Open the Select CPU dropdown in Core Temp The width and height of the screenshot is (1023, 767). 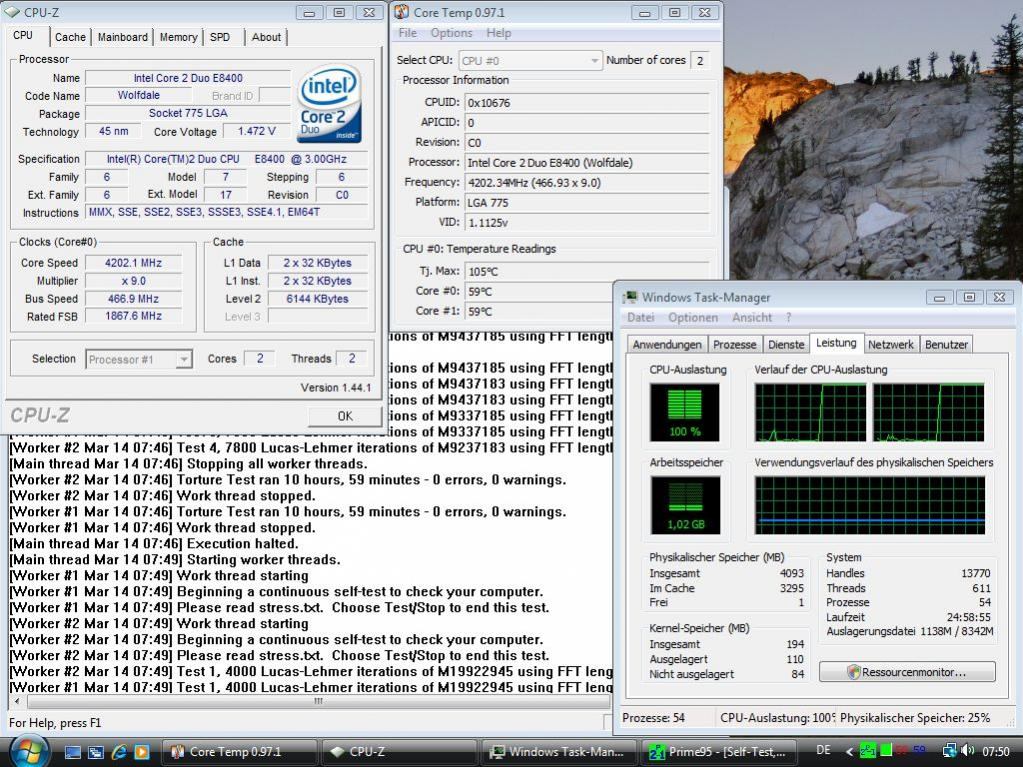pyautogui.click(x=530, y=61)
